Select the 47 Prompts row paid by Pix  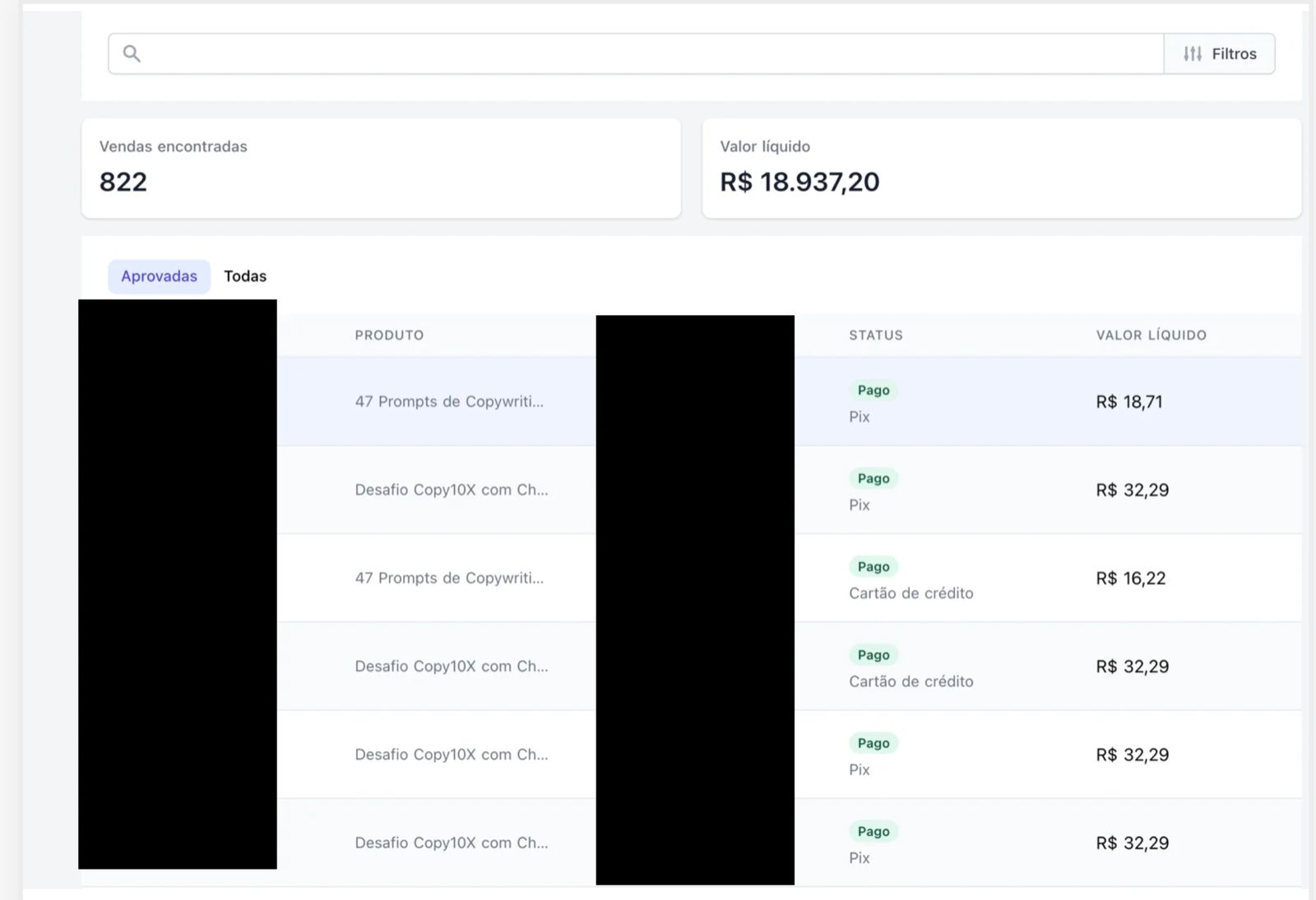pyautogui.click(x=691, y=401)
